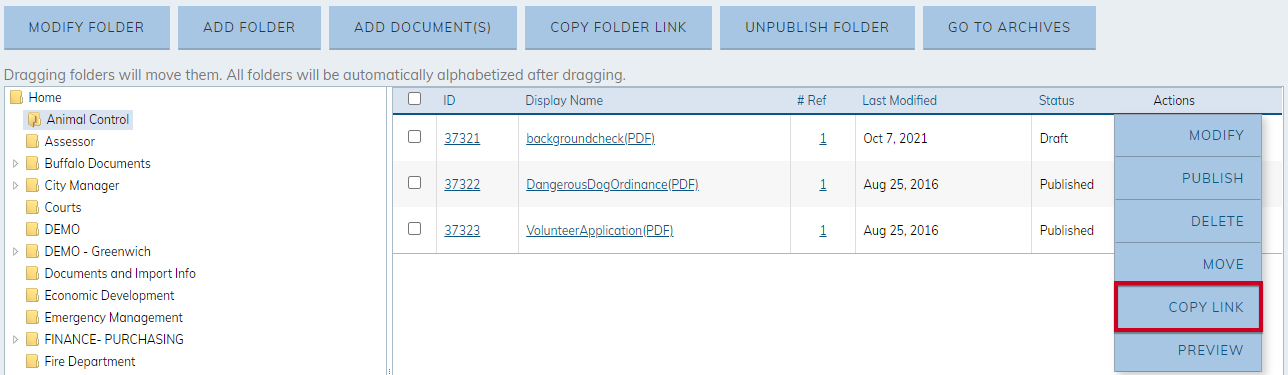Image resolution: width=1288 pixels, height=375 pixels.
Task: Click the Home folder icon
Action: click(x=16, y=98)
